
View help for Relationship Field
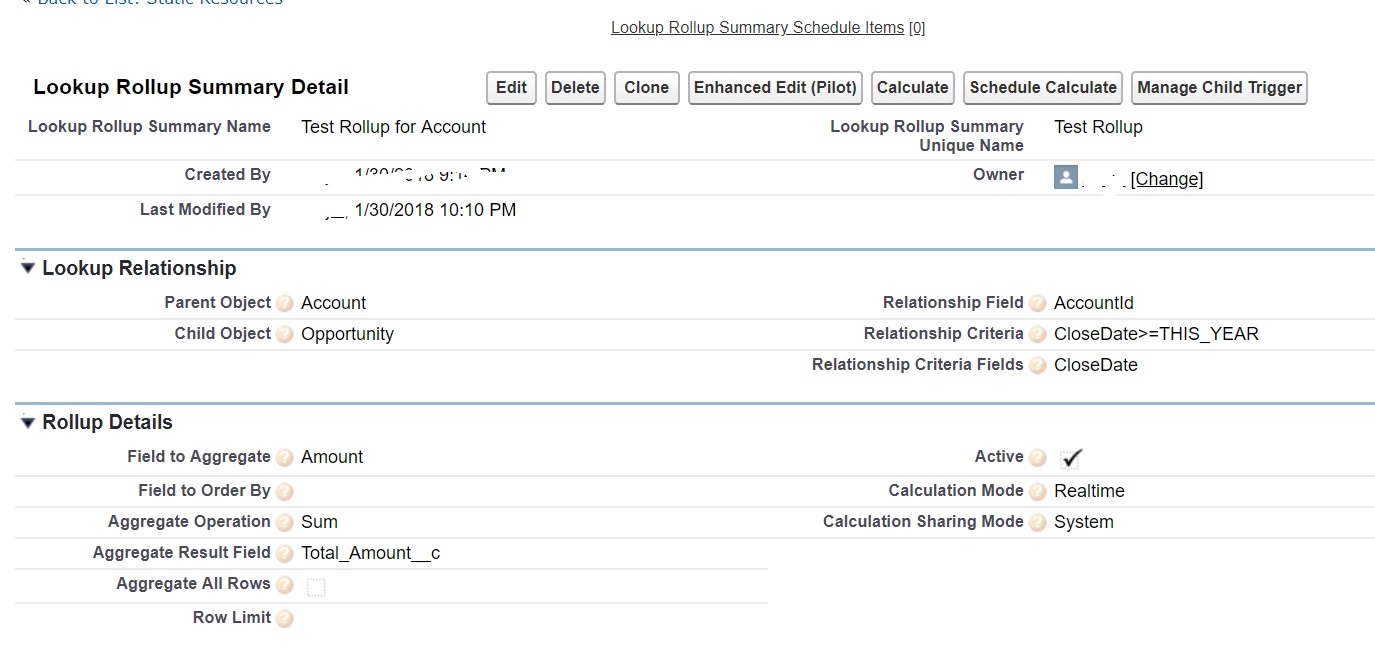1038,302
